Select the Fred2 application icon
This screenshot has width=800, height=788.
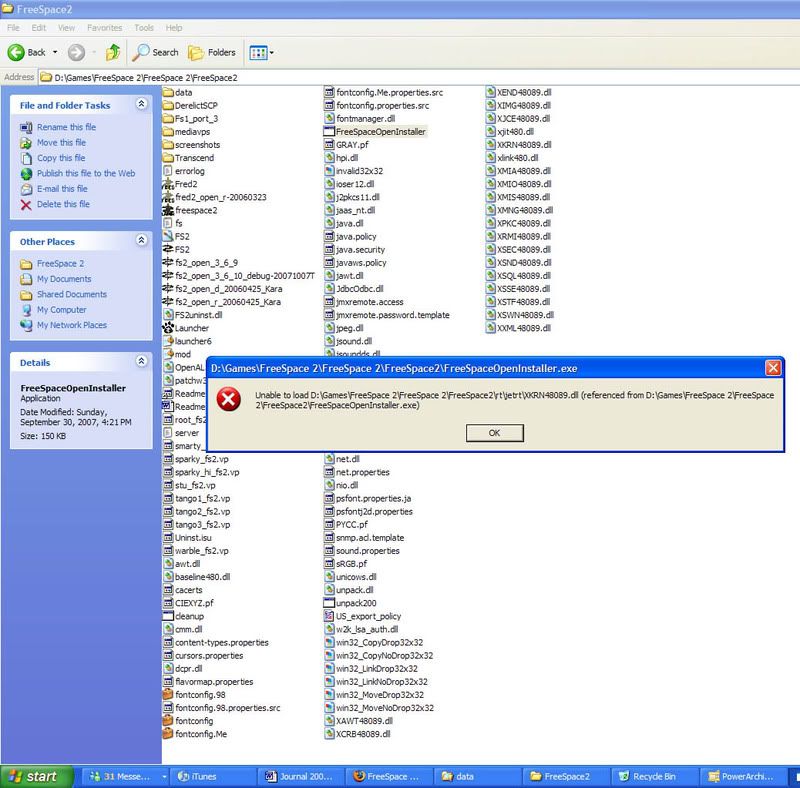coord(168,184)
